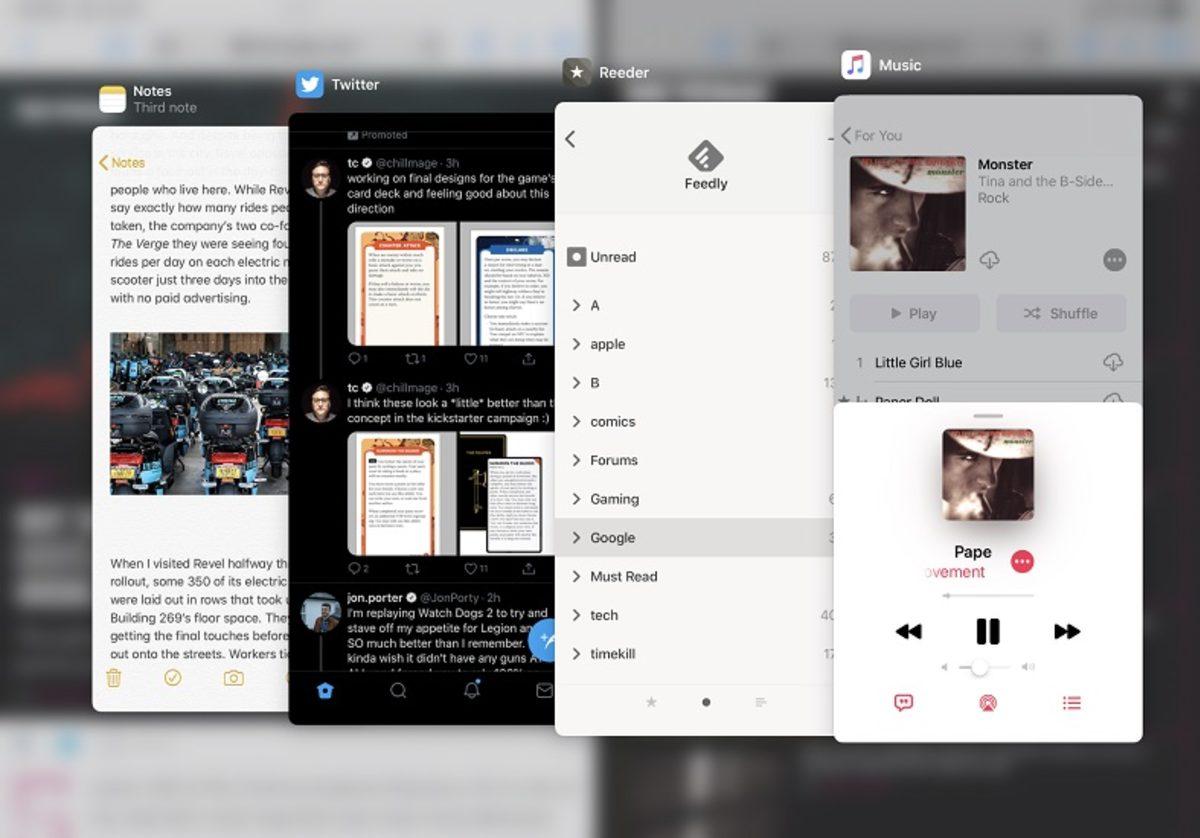Open the Up Next queue list icon
1200x838 pixels.
pos(1072,703)
